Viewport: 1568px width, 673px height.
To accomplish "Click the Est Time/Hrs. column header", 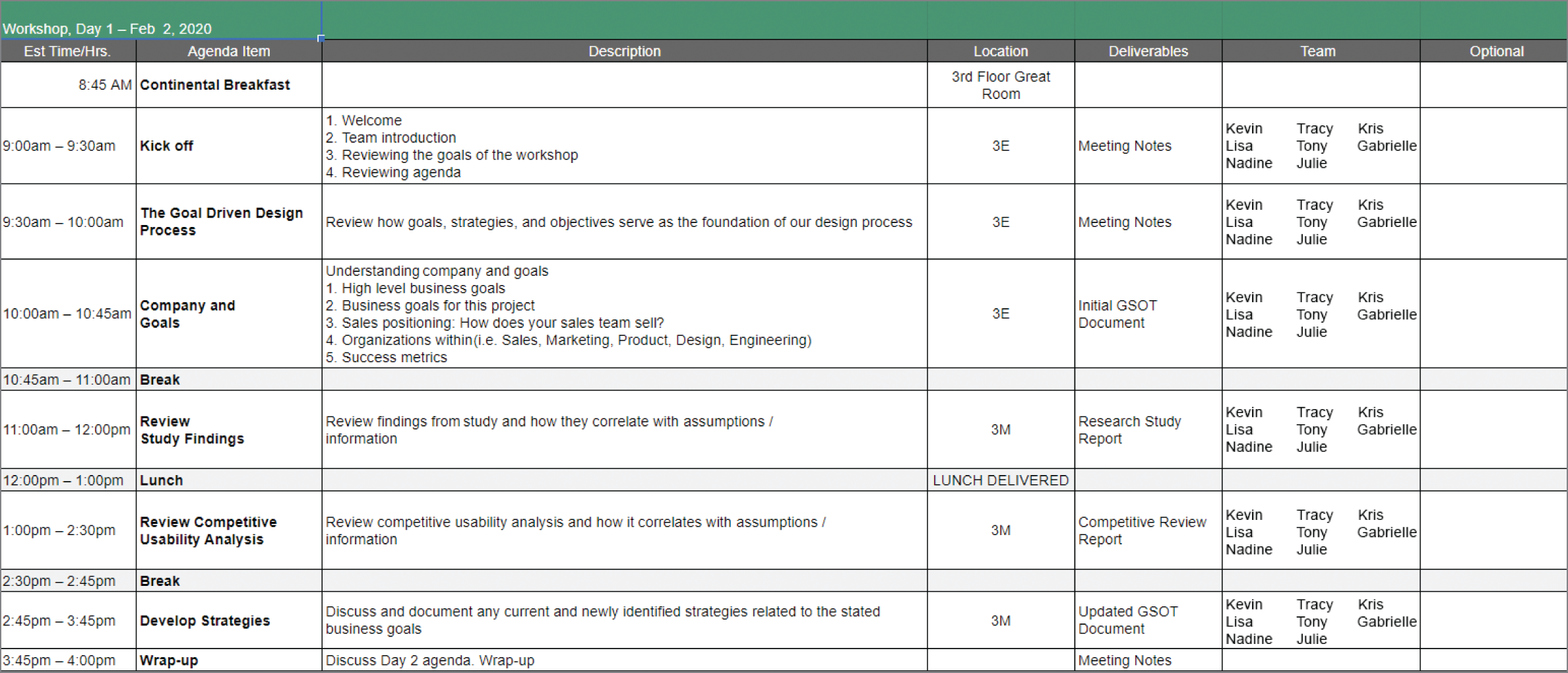I will (x=67, y=51).
